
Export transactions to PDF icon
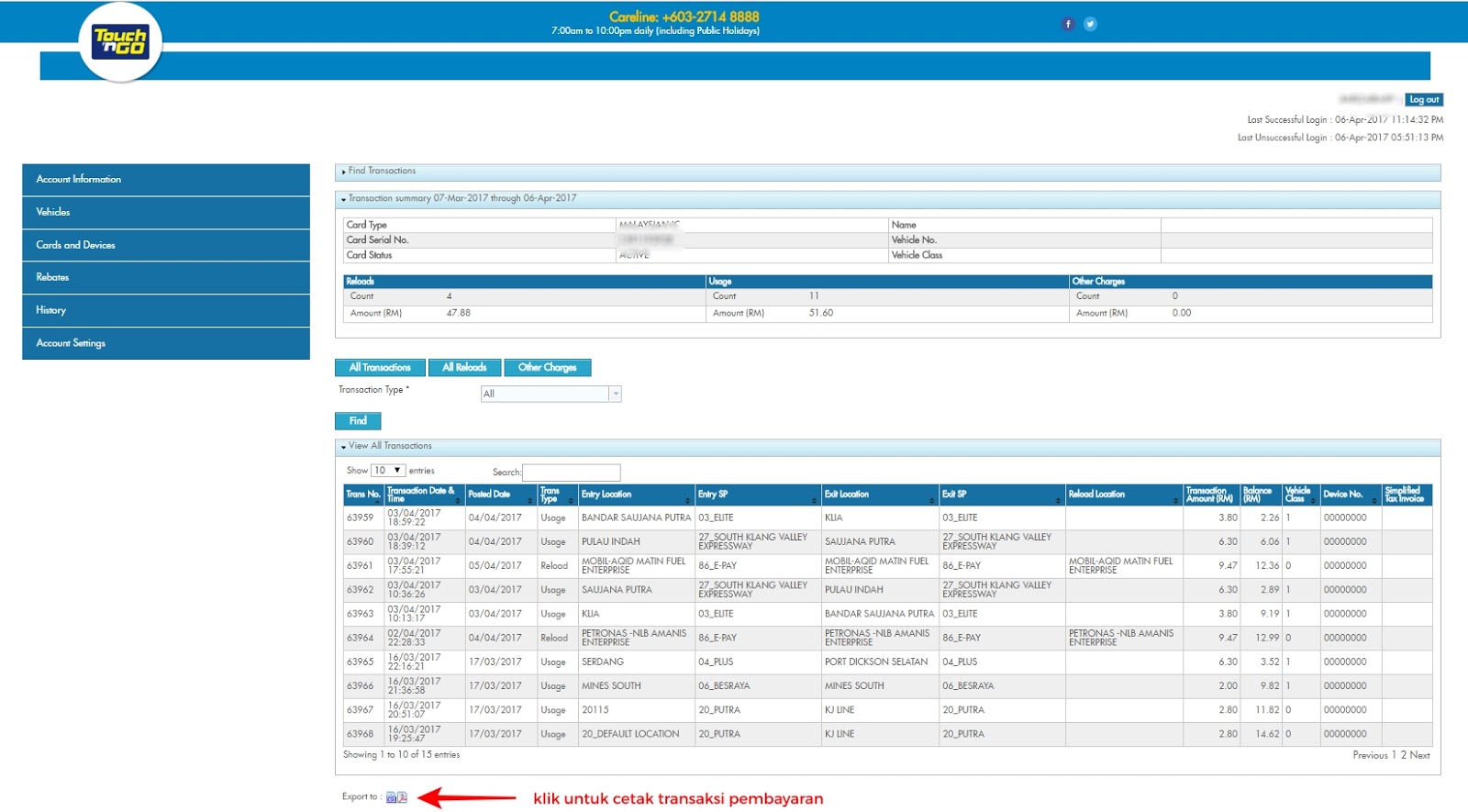[402, 797]
